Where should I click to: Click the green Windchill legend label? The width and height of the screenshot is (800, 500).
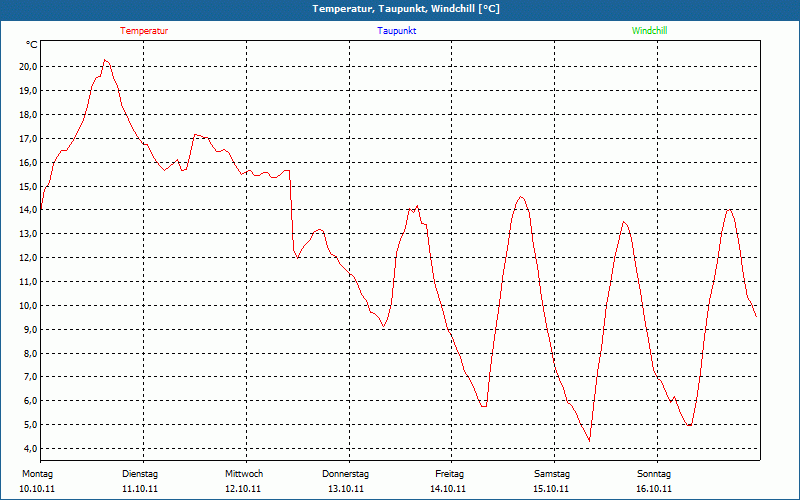click(649, 31)
